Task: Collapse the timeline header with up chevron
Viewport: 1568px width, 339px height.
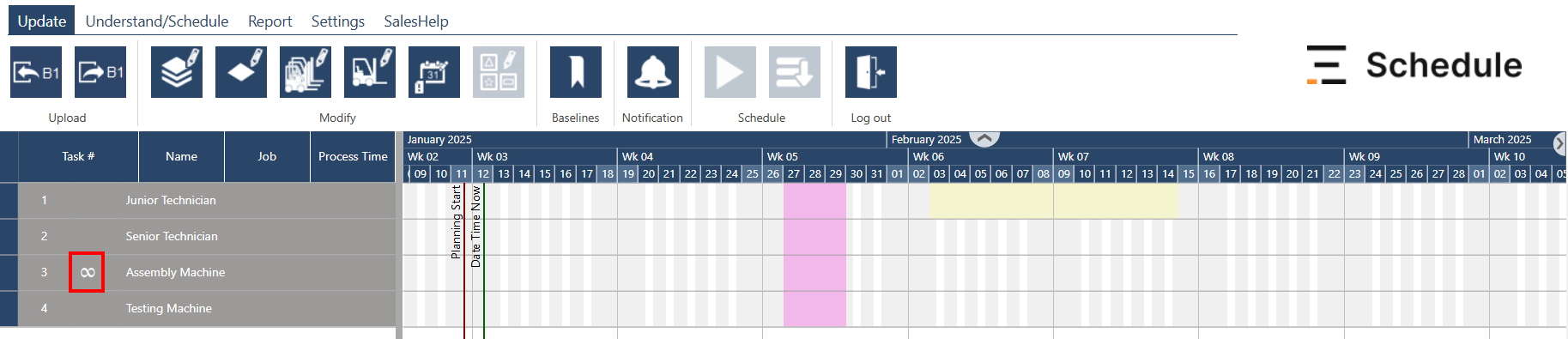Action: click(984, 138)
